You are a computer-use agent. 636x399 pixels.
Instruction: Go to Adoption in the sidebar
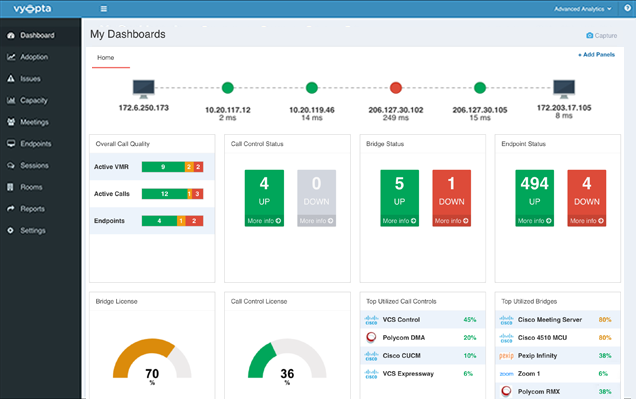[x=34, y=57]
